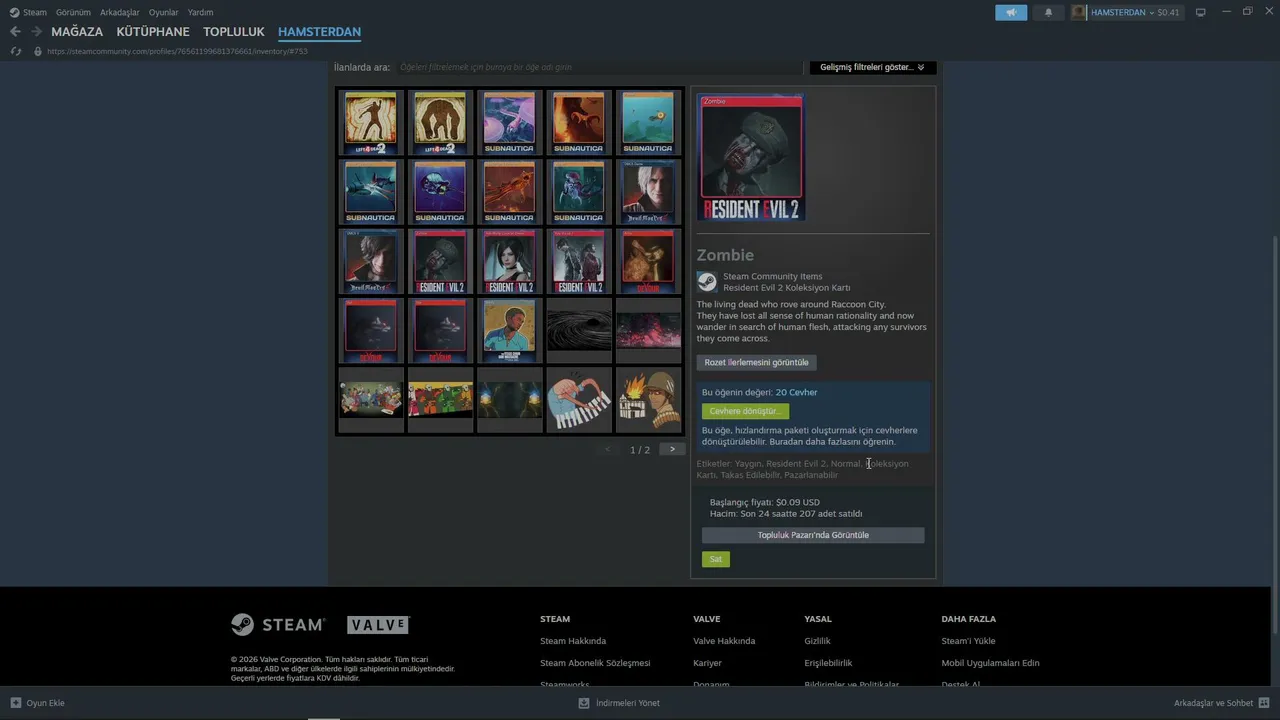The image size is (1280, 720).
Task: Switch to the TOPLULUK tab
Action: click(234, 32)
